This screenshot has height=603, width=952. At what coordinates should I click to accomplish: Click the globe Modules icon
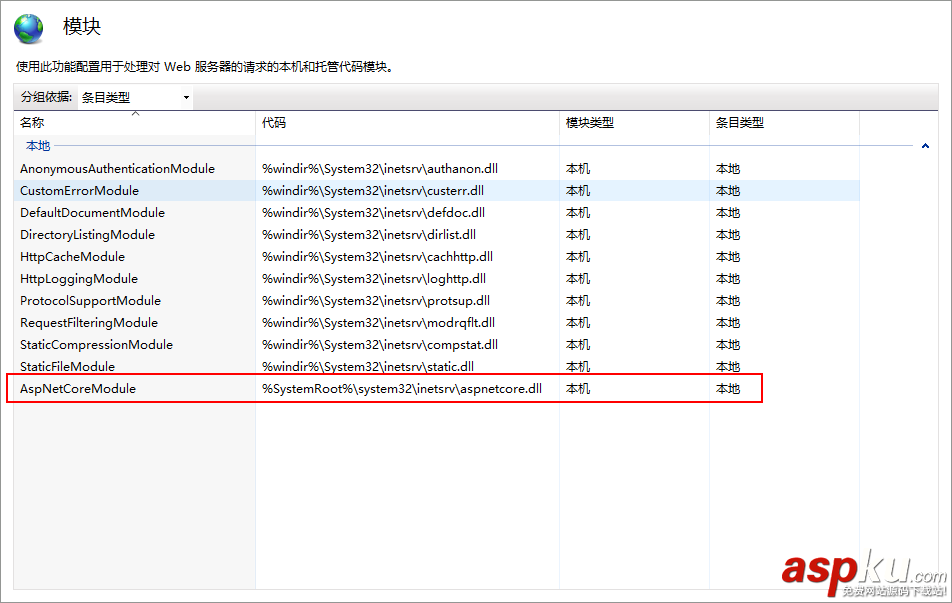[29, 28]
